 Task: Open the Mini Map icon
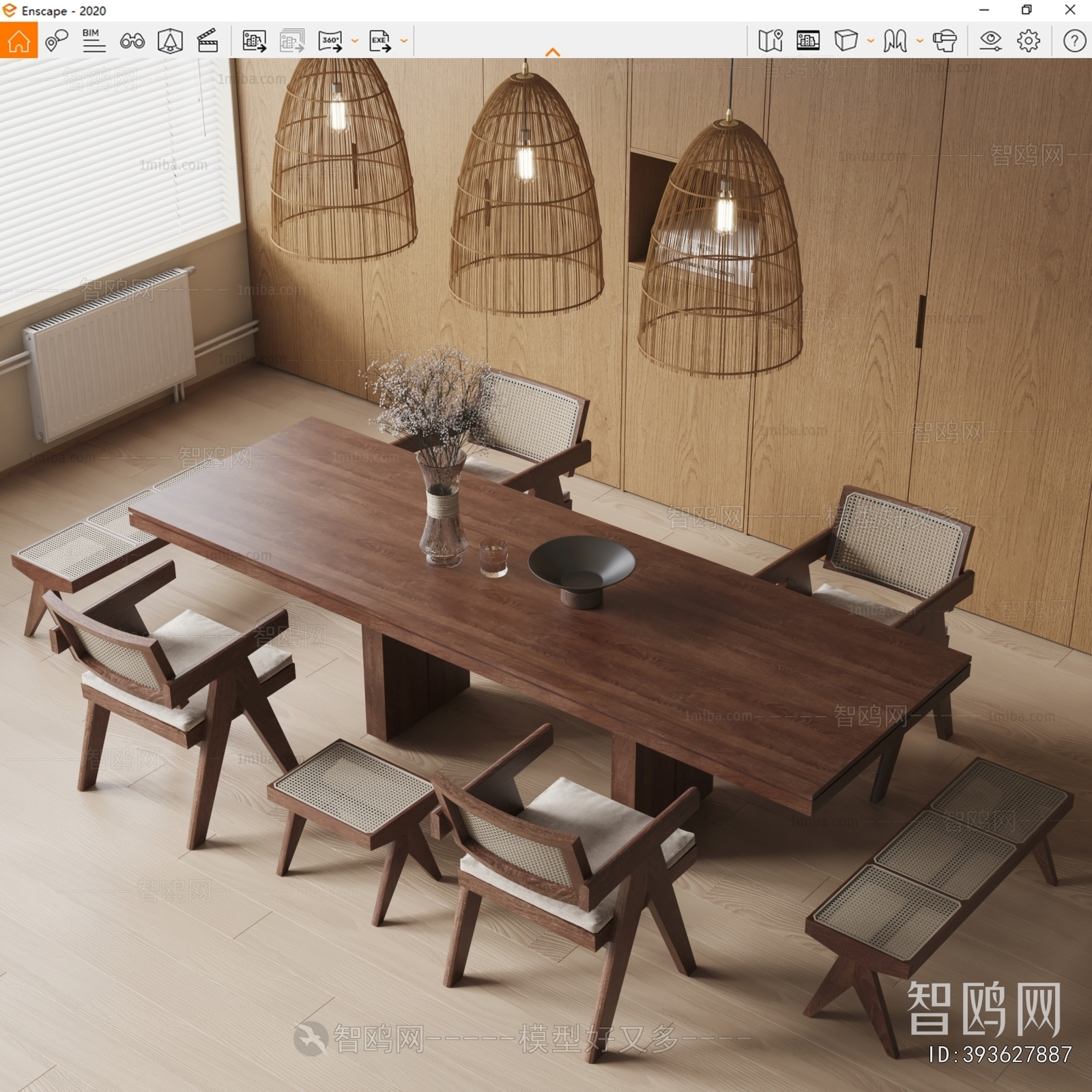[x=771, y=41]
